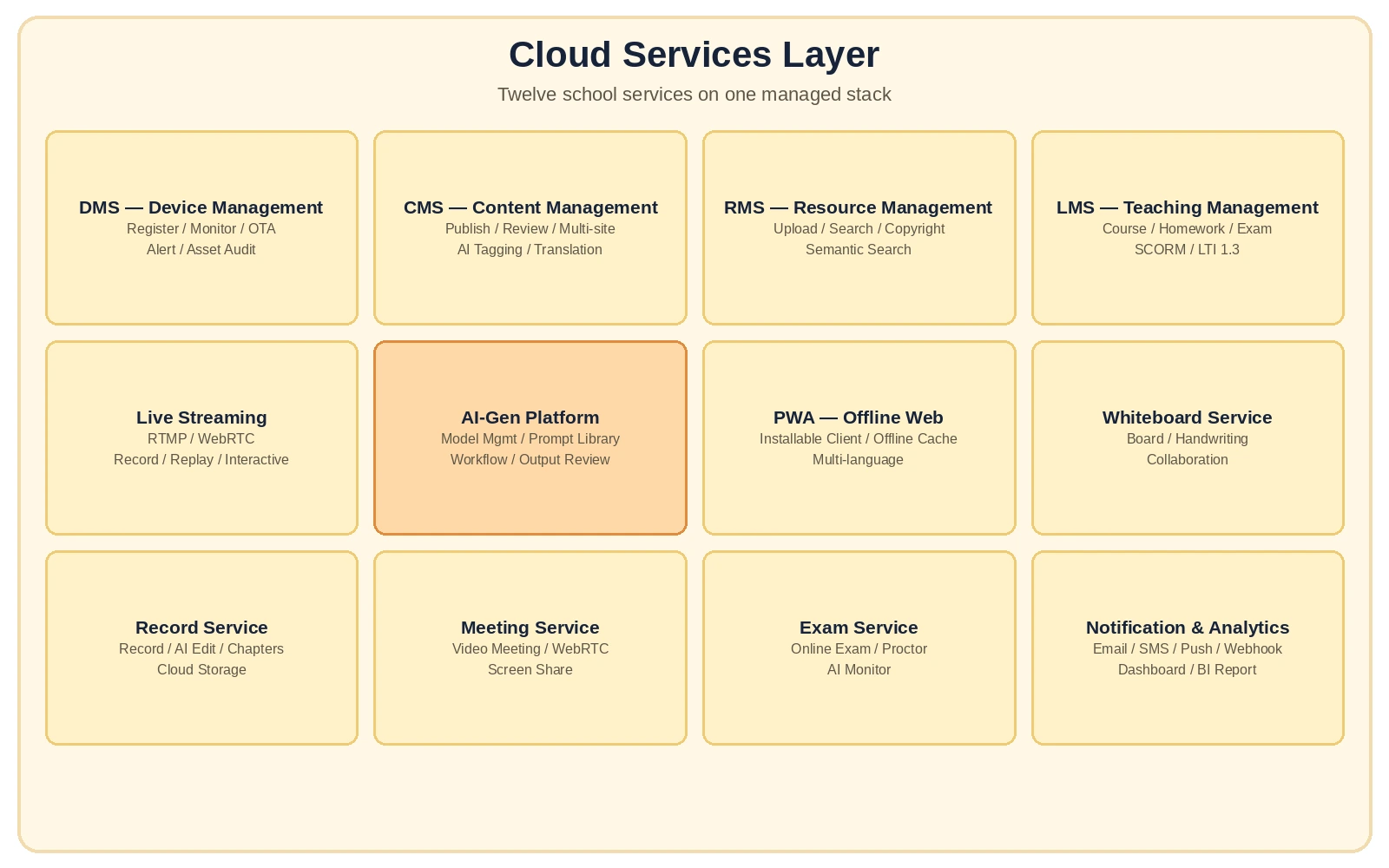Click 'Board / Handwriting' text

pos(1188,439)
